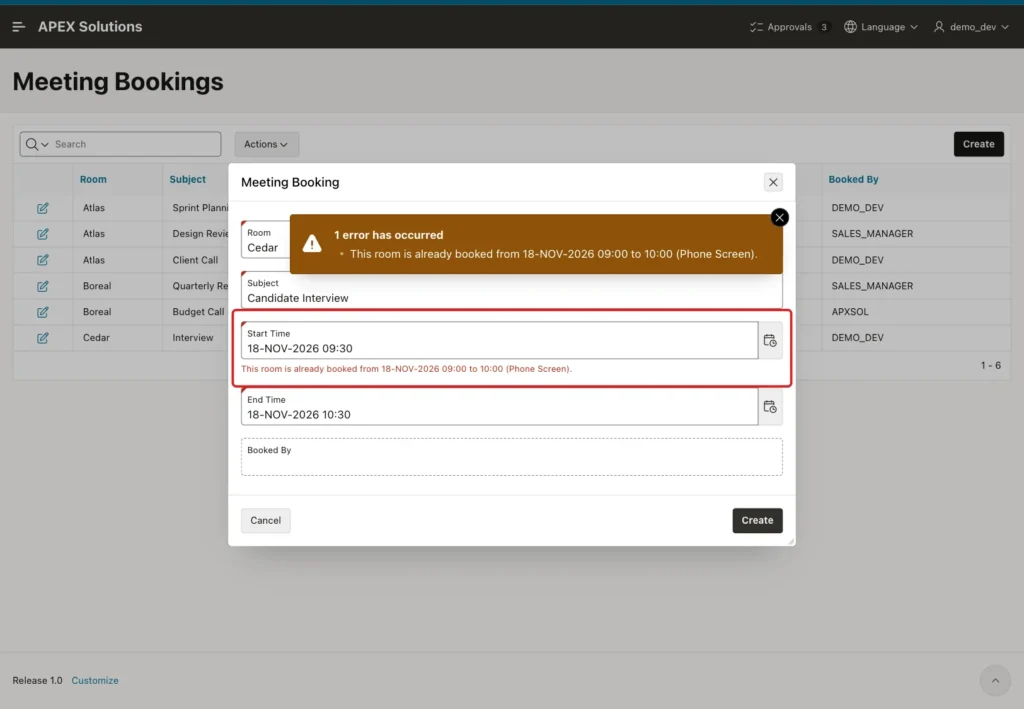Click the Cancel button in dialog
The width and height of the screenshot is (1024, 709).
(x=266, y=520)
